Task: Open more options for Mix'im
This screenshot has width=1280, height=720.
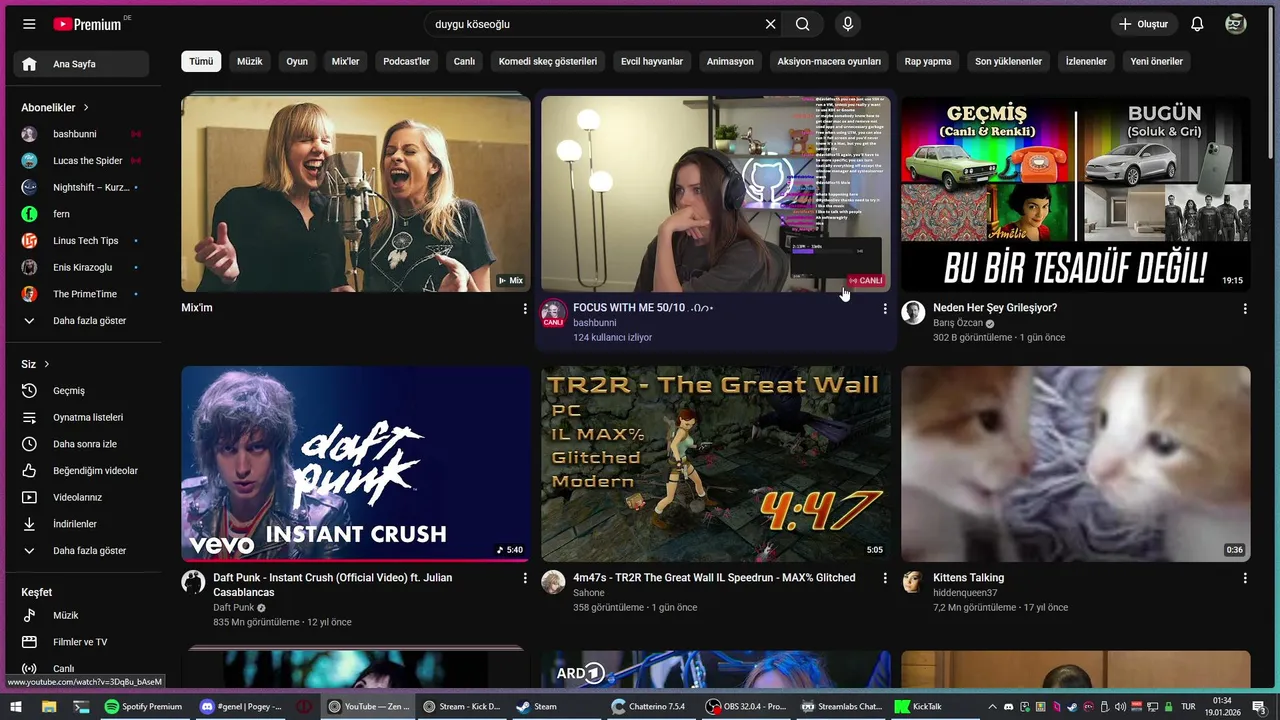Action: click(525, 309)
